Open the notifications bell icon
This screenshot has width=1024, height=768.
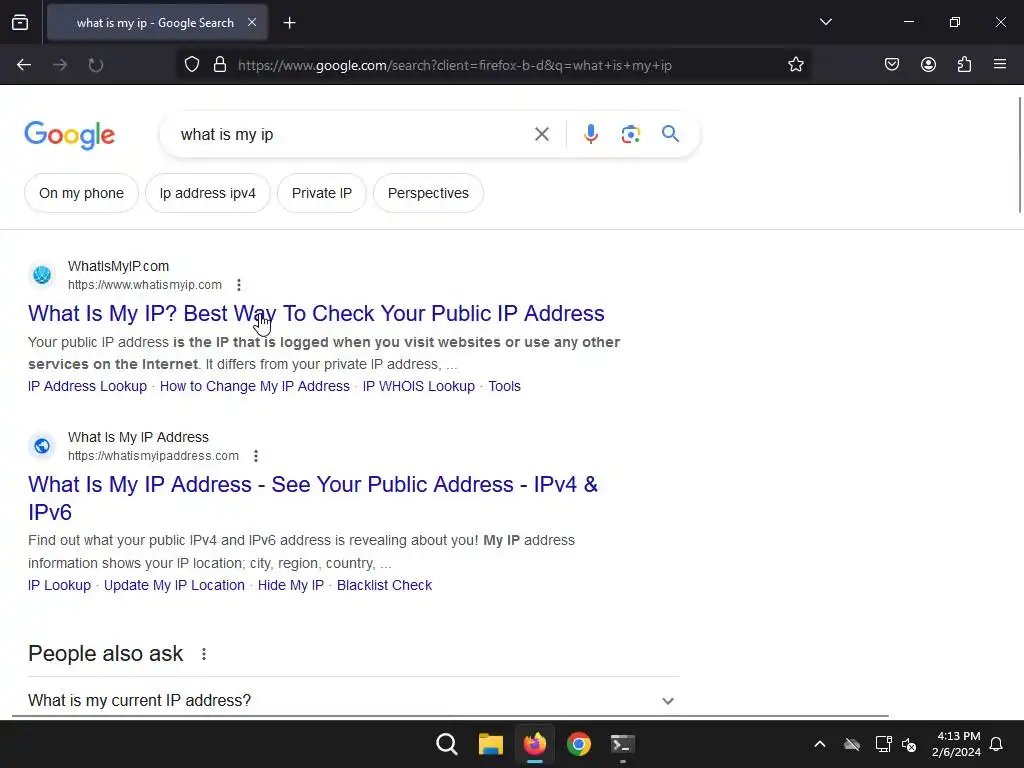tap(996, 744)
